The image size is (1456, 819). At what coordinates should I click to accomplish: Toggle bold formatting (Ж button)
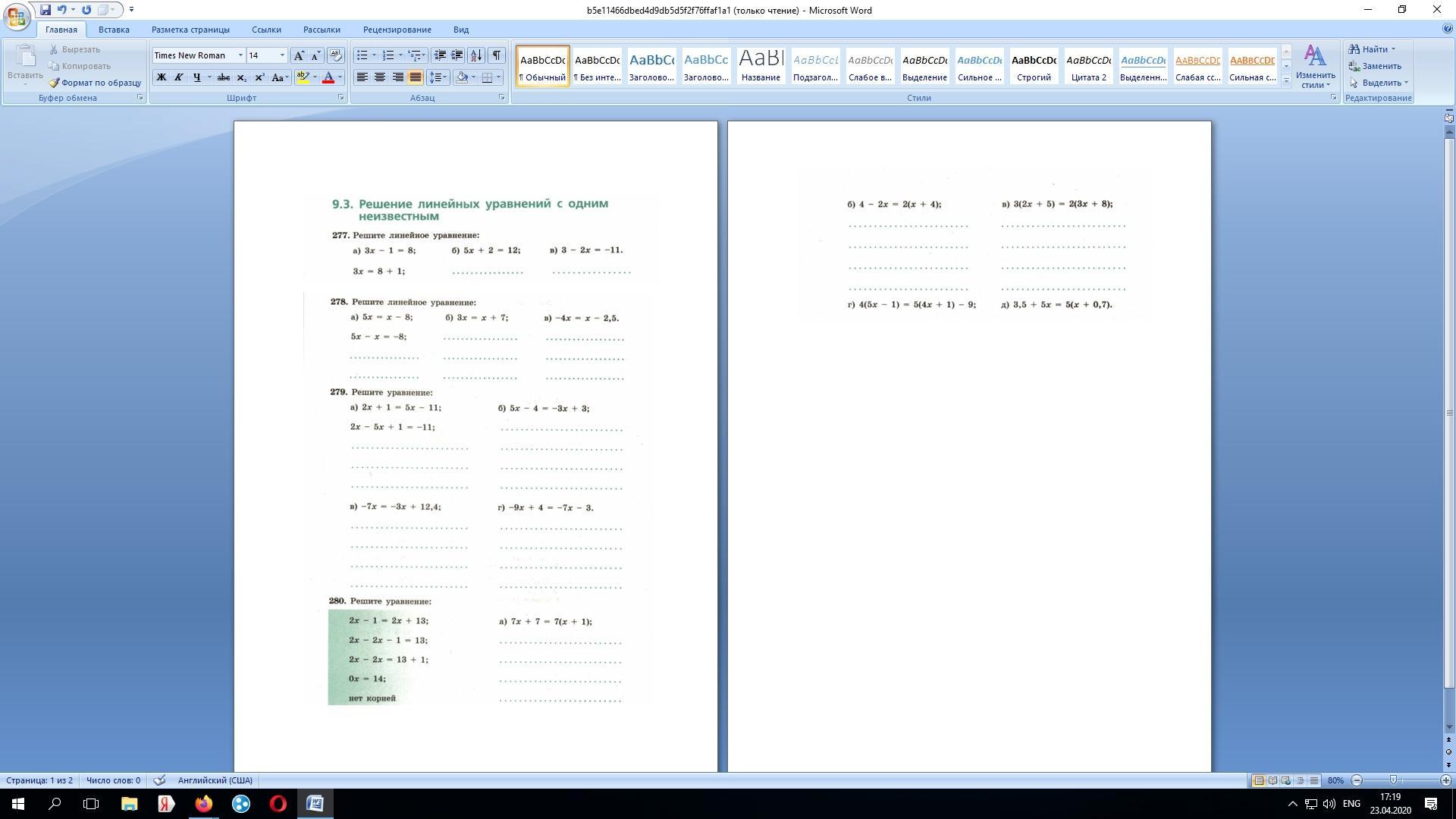click(x=161, y=77)
